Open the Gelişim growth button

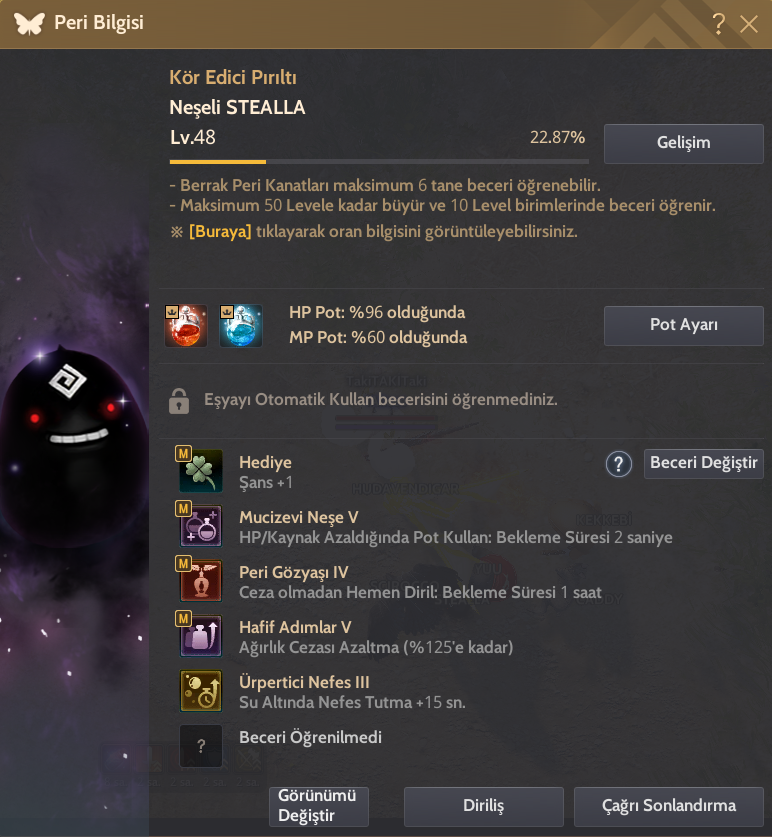(x=683, y=144)
